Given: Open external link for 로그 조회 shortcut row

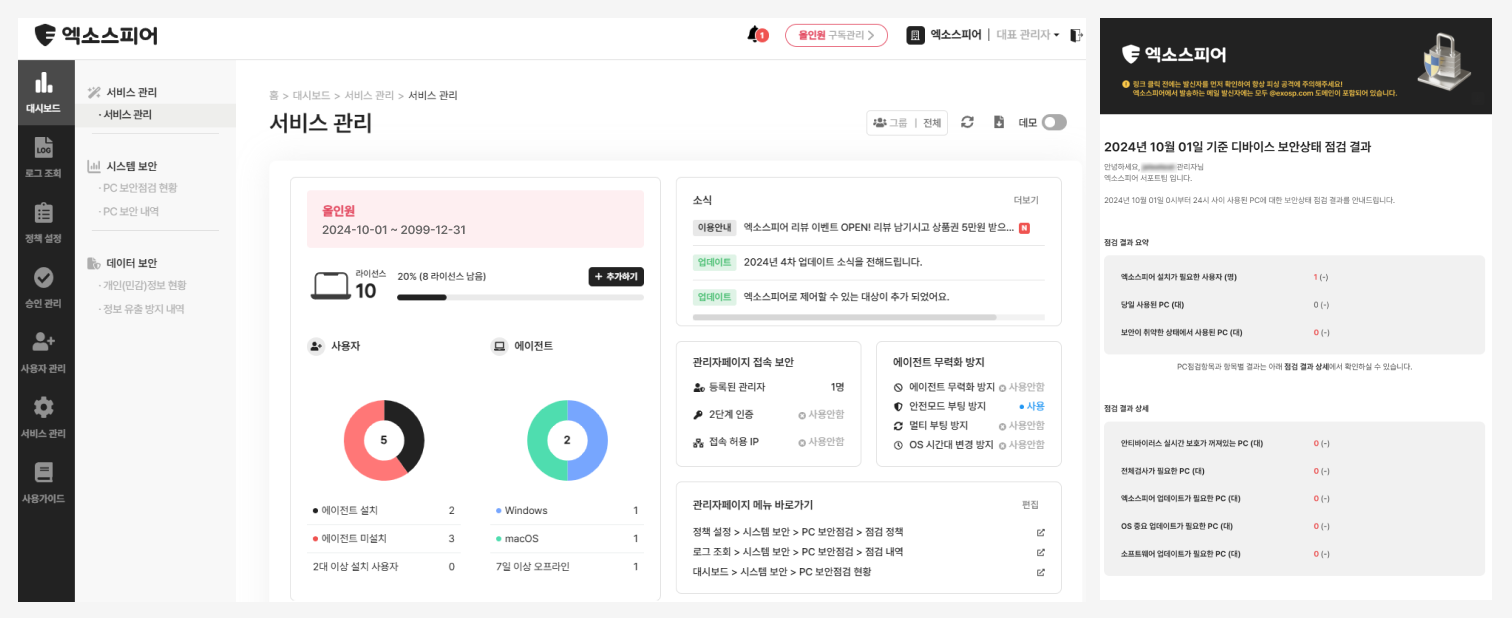Looking at the screenshot, I should click(1040, 552).
